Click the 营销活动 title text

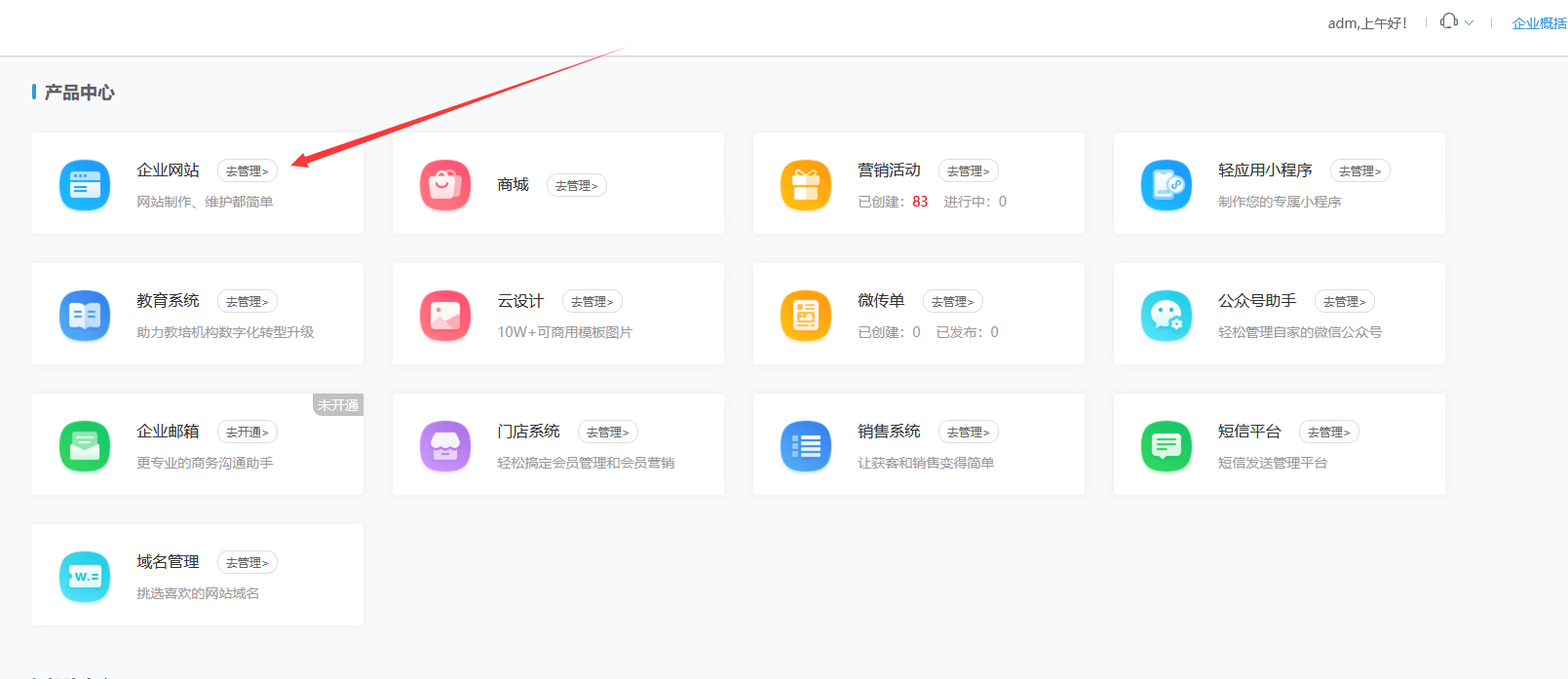coord(889,170)
